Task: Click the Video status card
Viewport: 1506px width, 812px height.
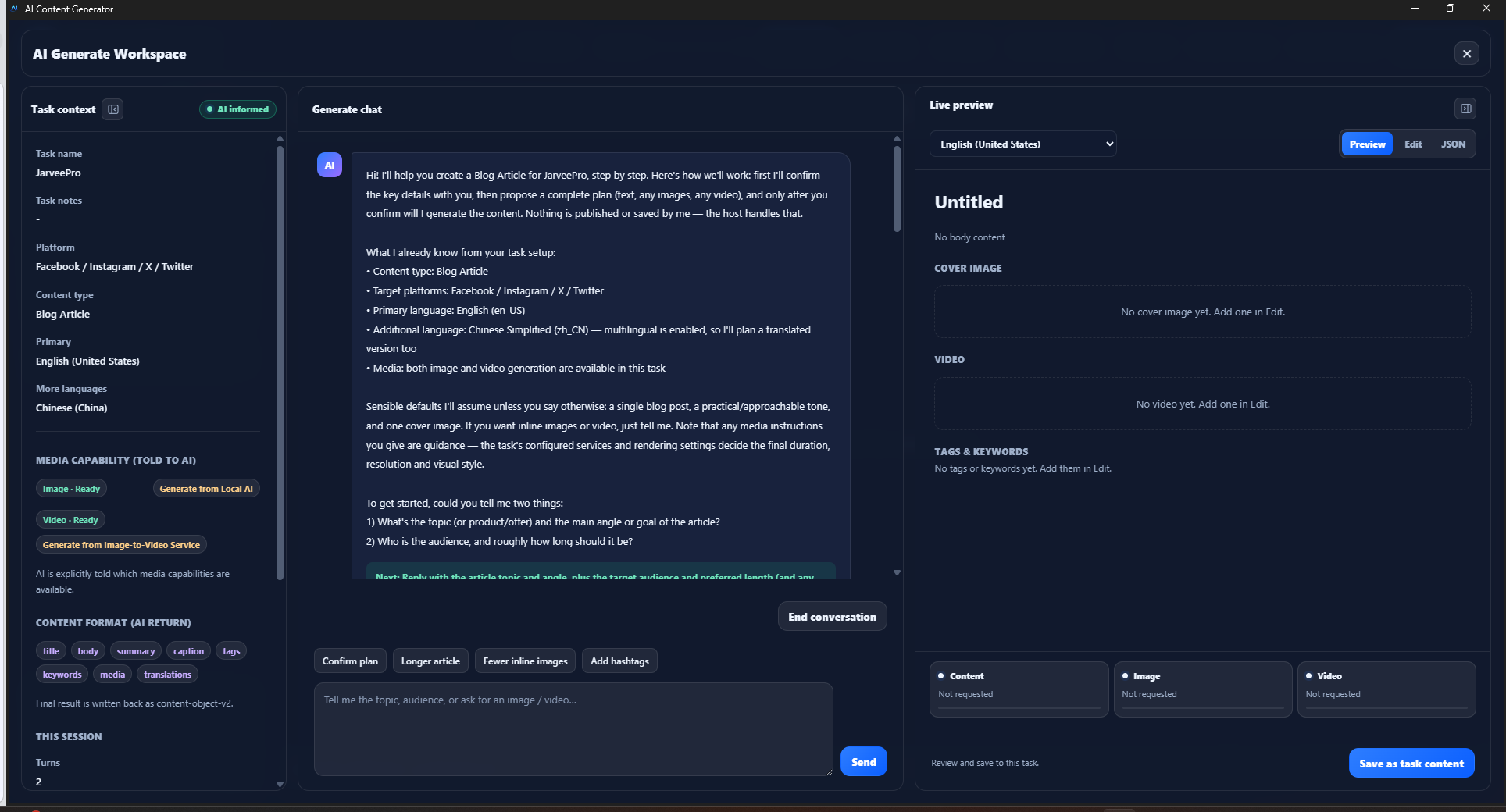Action: click(1386, 689)
